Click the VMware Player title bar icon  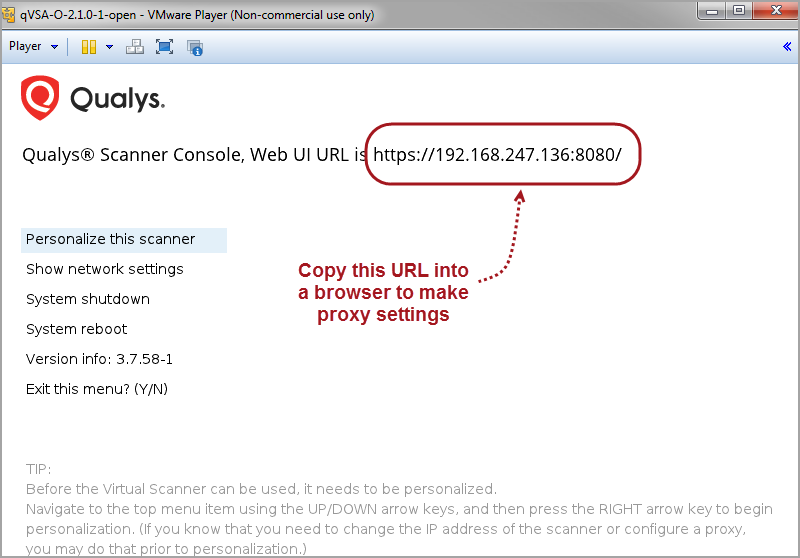point(9,14)
